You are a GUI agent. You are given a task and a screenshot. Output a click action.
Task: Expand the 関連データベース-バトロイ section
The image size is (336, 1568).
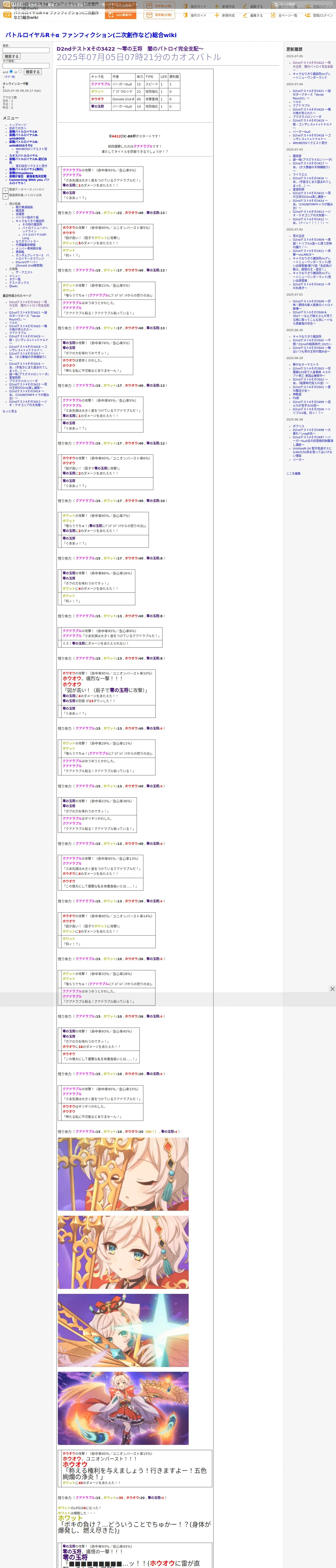coord(5,191)
